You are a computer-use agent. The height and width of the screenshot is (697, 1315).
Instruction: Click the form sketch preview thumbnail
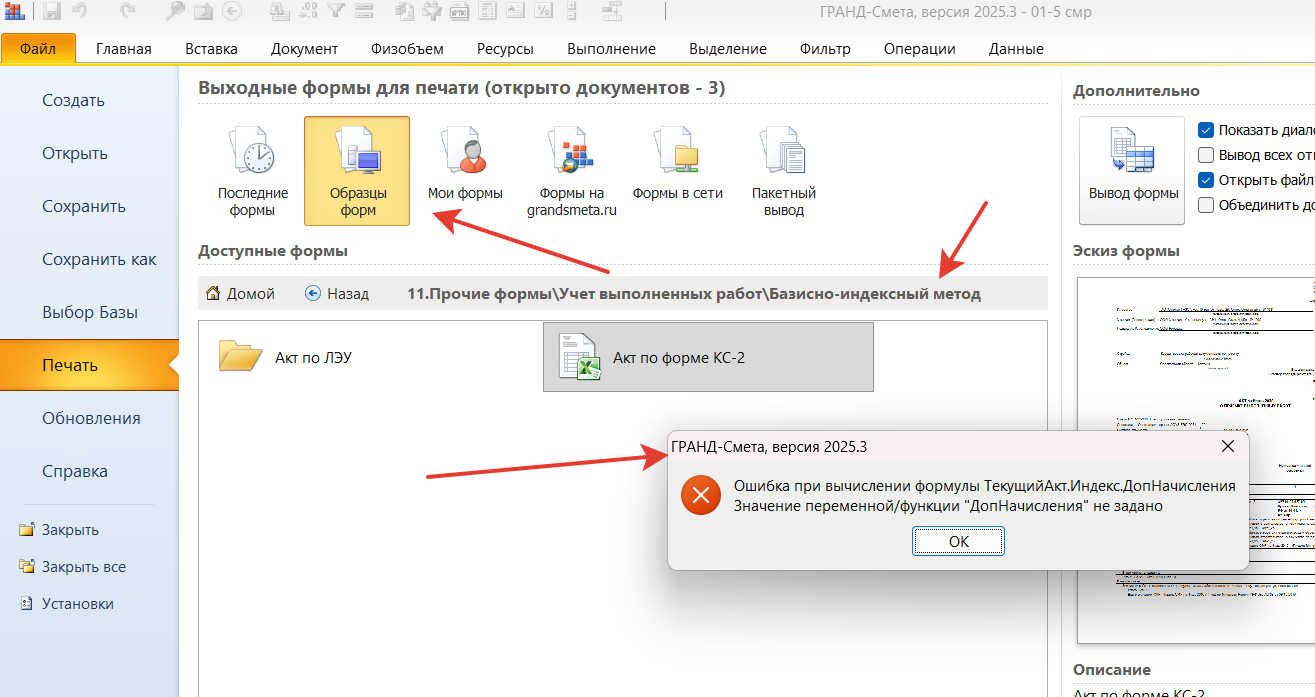(x=1196, y=460)
